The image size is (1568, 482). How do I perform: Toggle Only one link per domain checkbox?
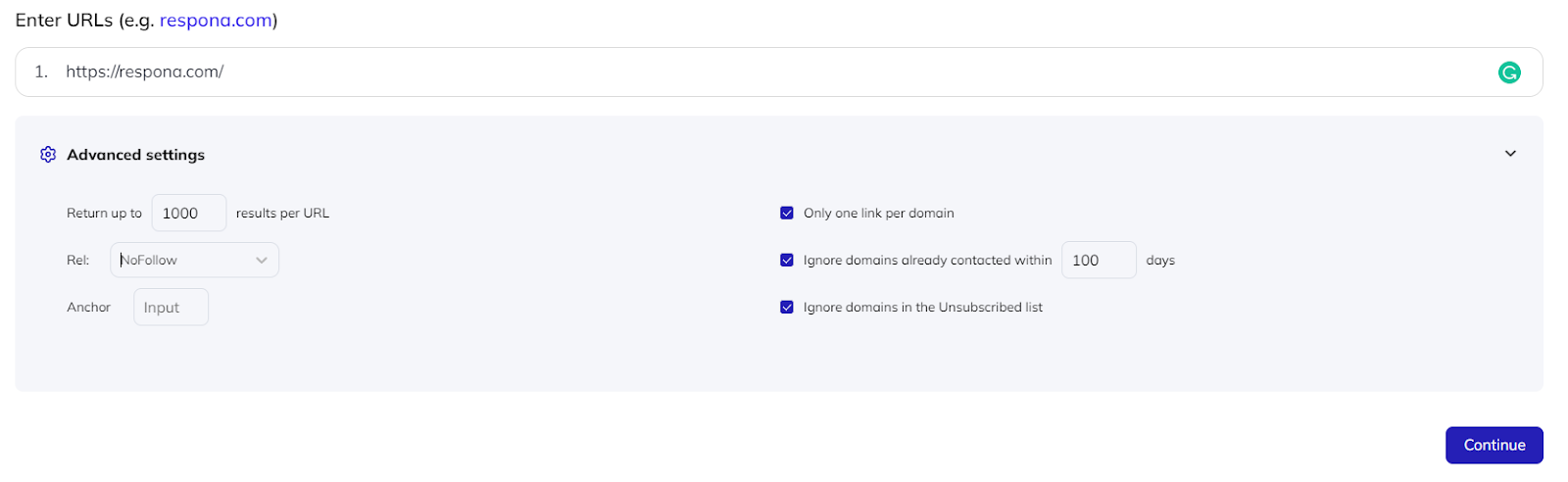[x=786, y=213]
